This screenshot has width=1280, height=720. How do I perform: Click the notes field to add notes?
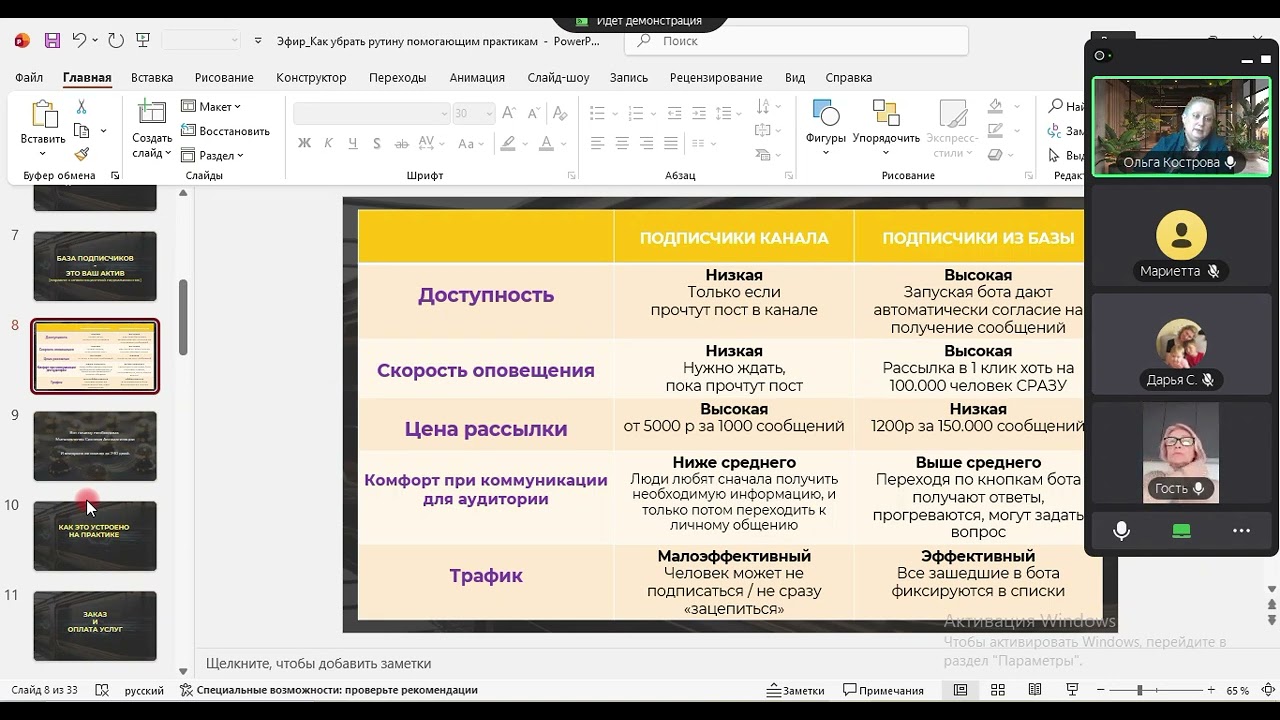pyautogui.click(x=640, y=663)
